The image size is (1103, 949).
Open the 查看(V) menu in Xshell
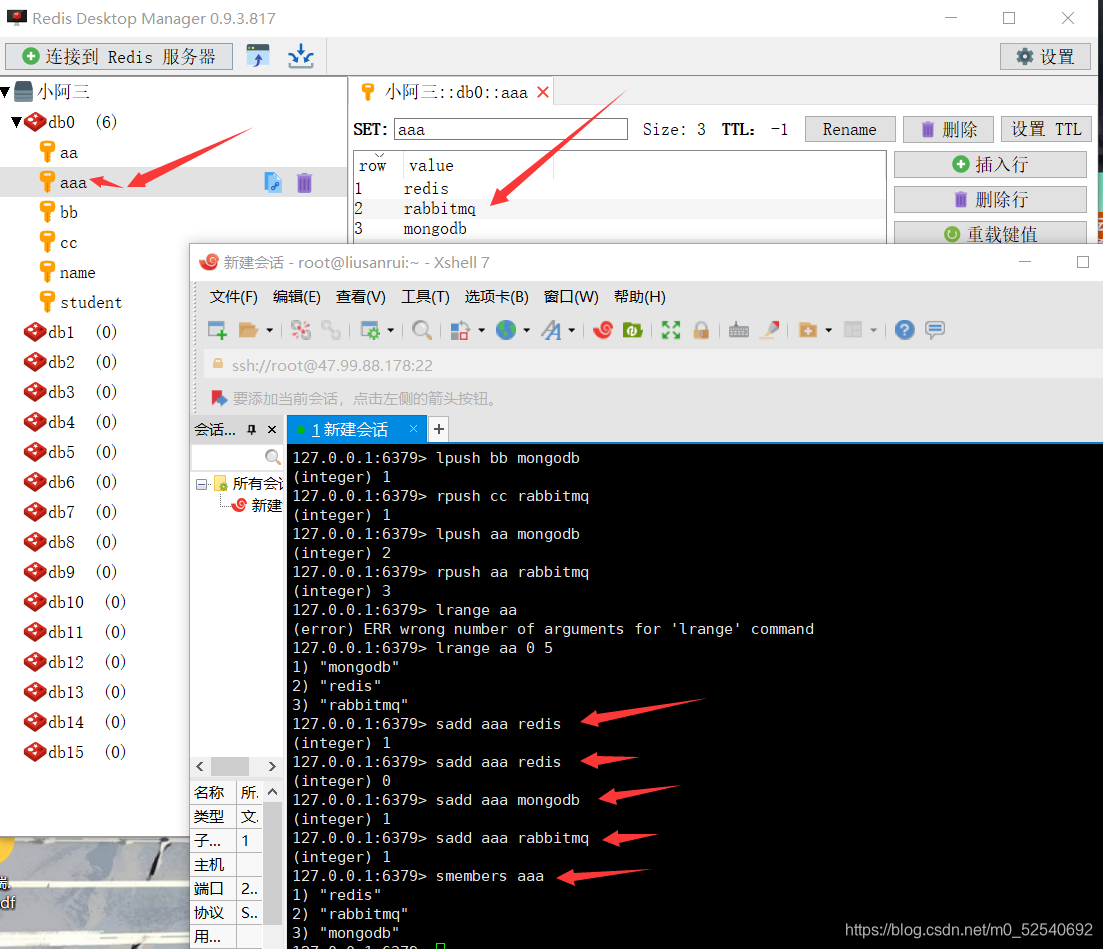[x=360, y=297]
